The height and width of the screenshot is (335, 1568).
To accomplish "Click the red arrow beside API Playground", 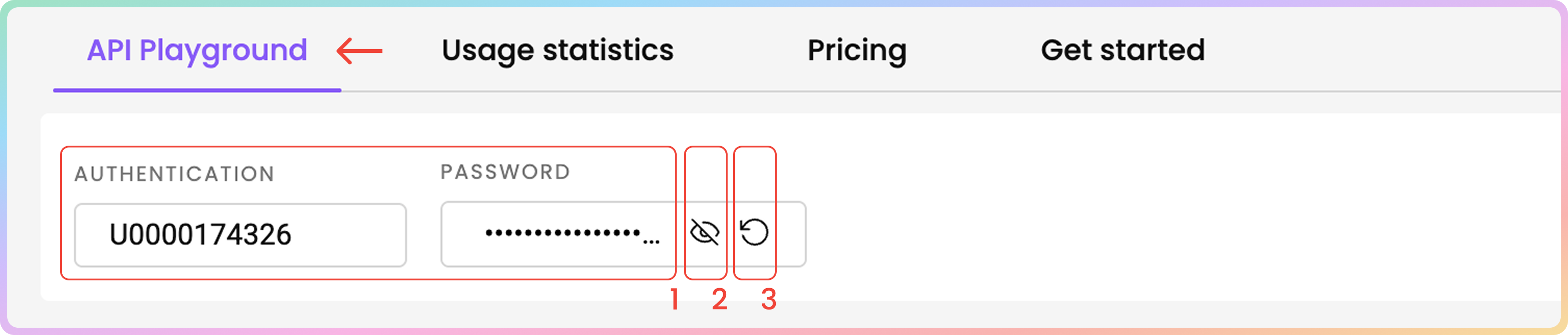I will pyautogui.click(x=360, y=51).
